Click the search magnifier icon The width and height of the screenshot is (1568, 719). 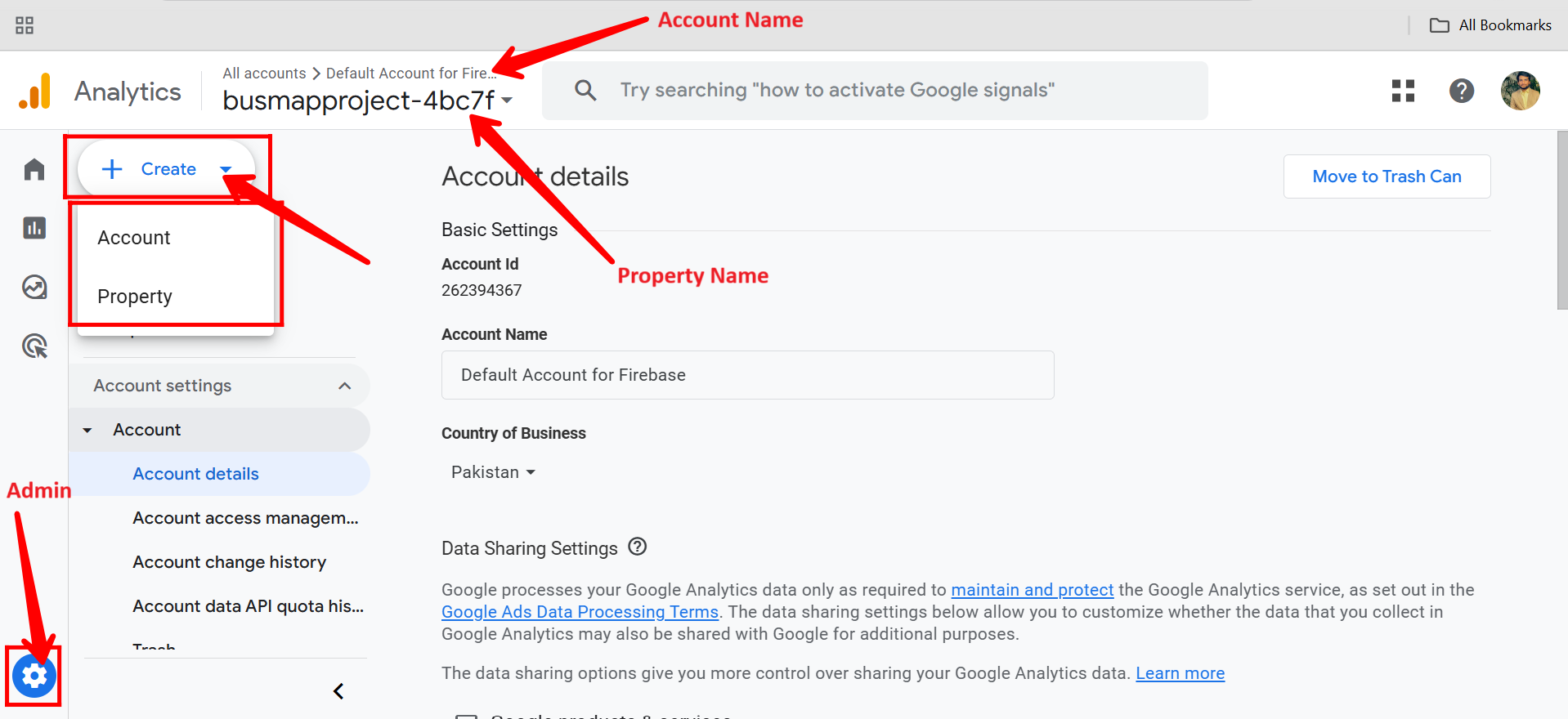click(x=585, y=90)
